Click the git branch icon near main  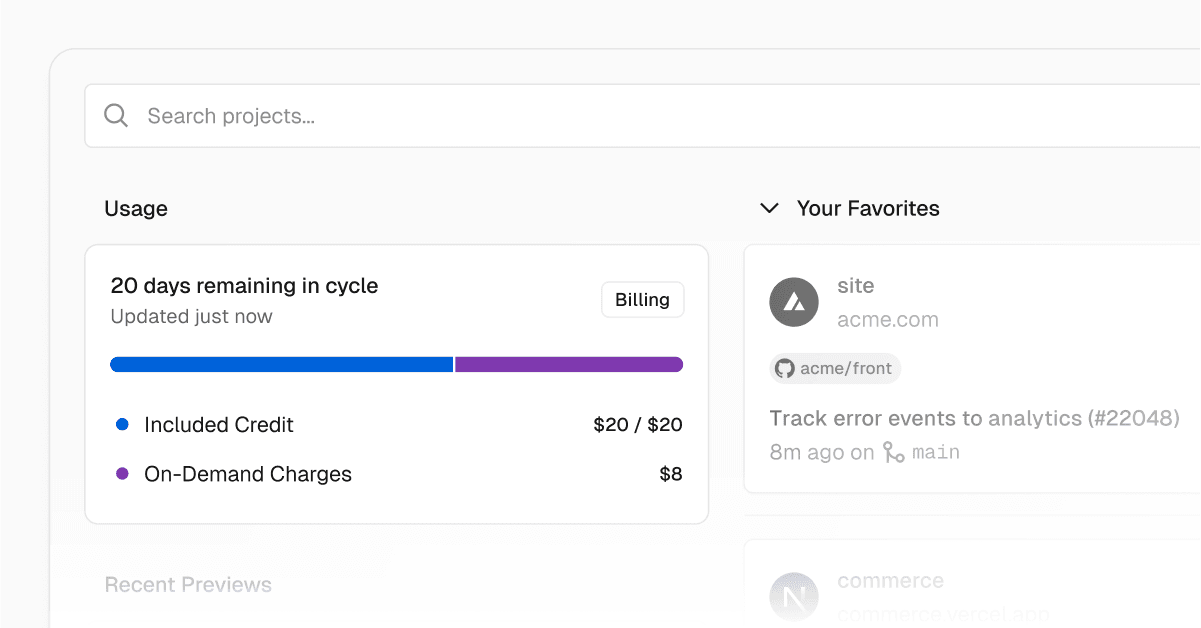(893, 453)
